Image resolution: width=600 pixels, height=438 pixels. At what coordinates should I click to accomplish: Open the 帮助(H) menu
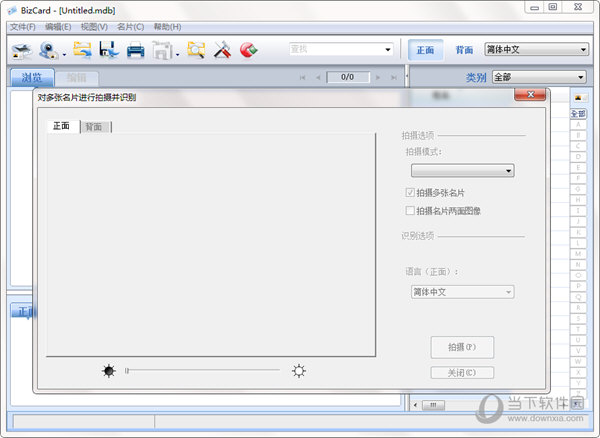pos(167,27)
